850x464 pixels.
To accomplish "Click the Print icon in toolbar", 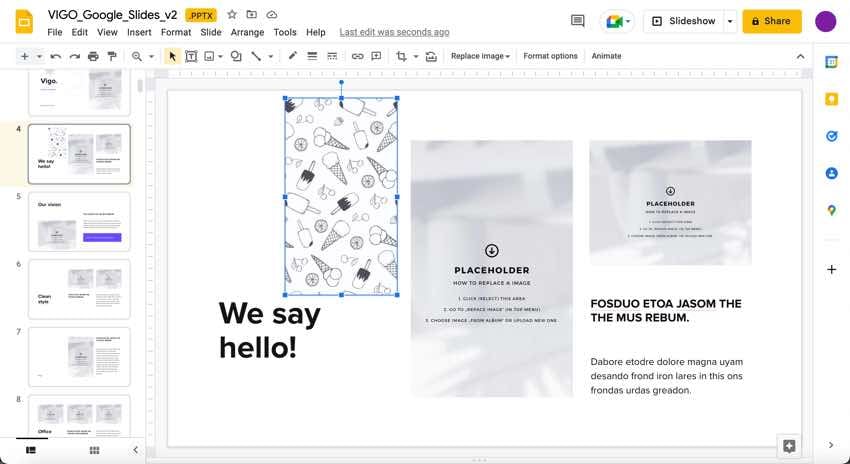I will click(93, 56).
